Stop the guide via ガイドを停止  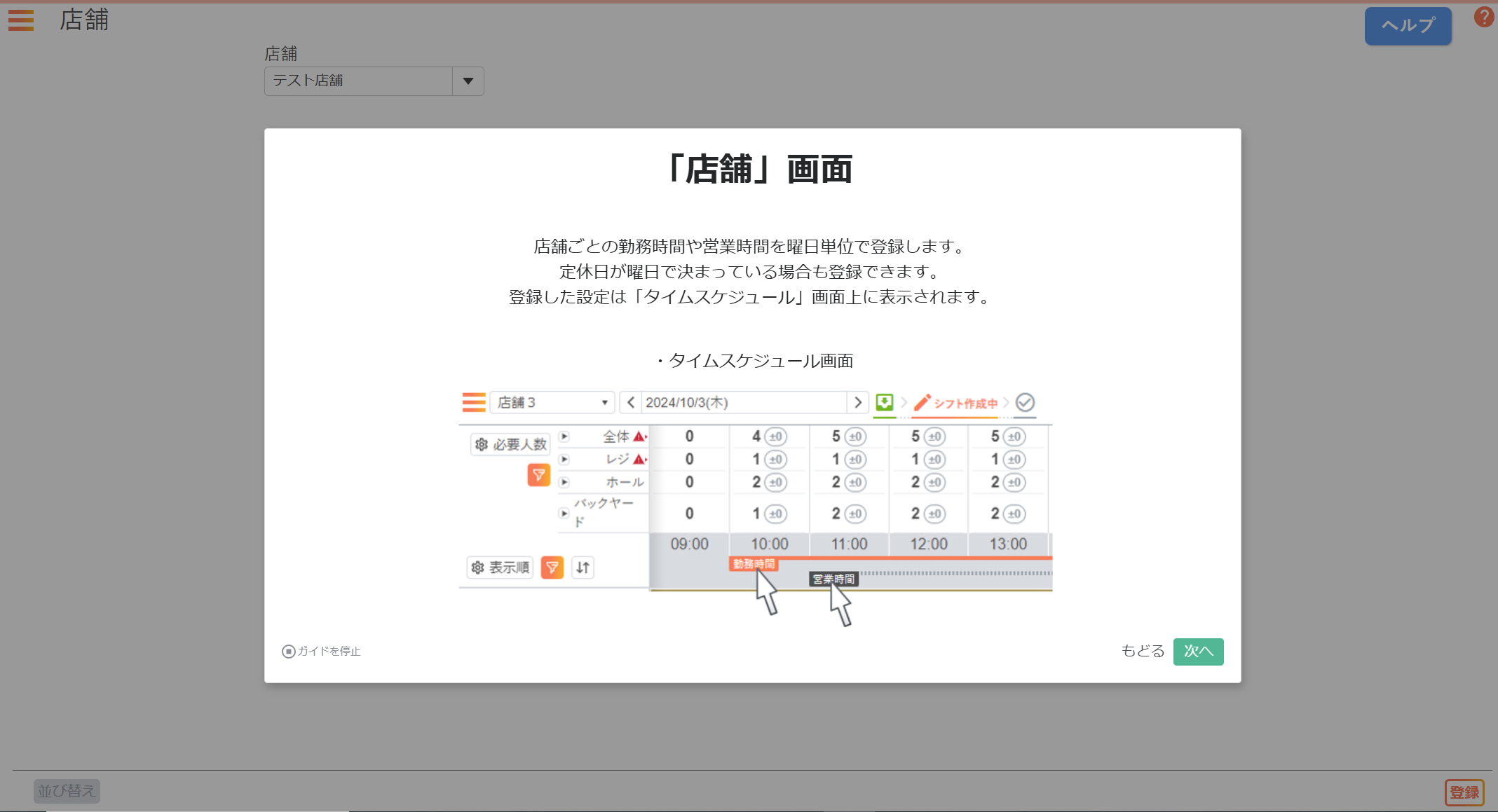point(322,652)
